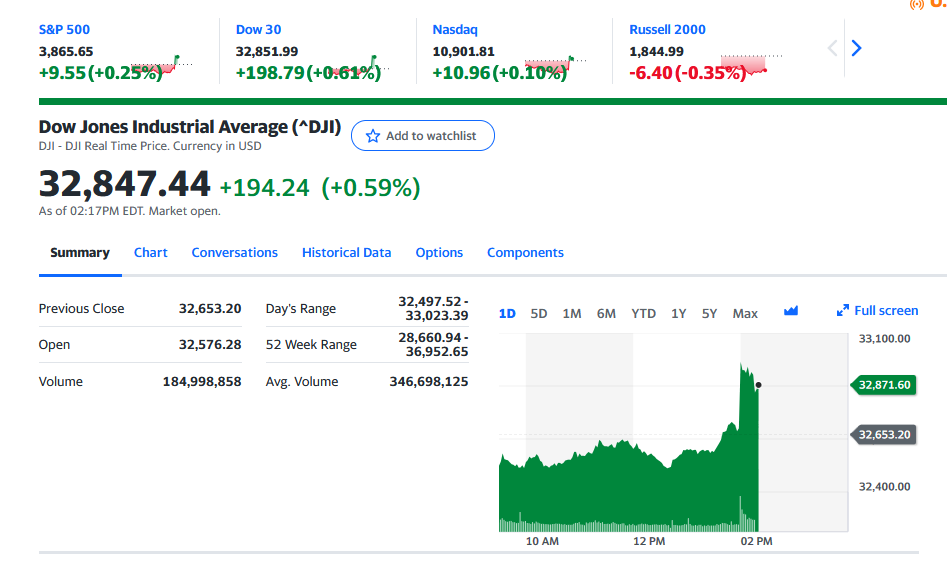Show previous market indices with left chevron
947x561 pixels.
832,48
